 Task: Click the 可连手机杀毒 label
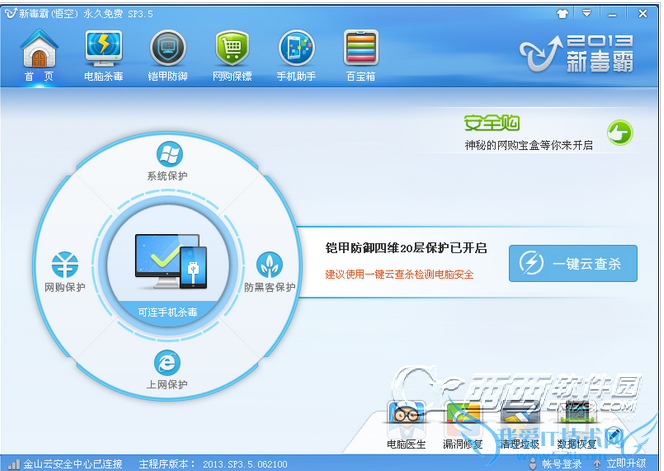168,312
